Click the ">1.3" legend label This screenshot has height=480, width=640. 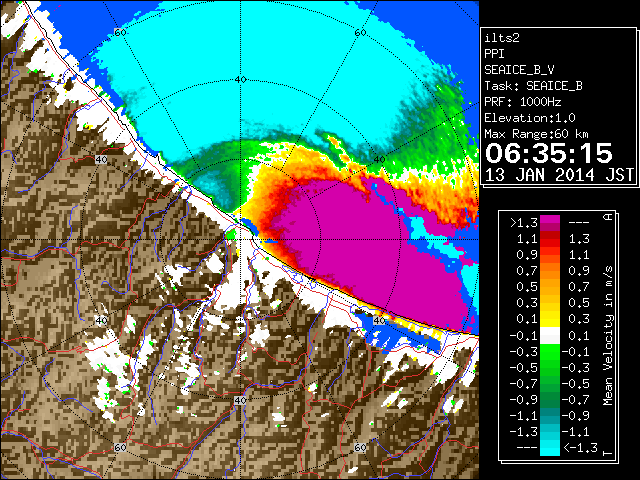(x=524, y=223)
